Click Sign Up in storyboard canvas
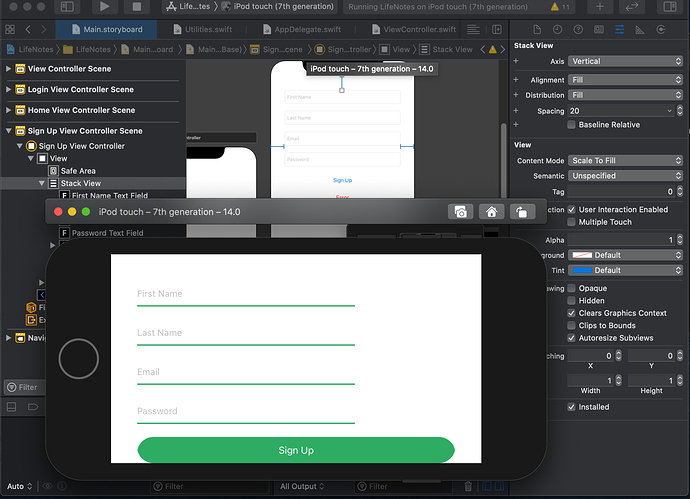 342,180
